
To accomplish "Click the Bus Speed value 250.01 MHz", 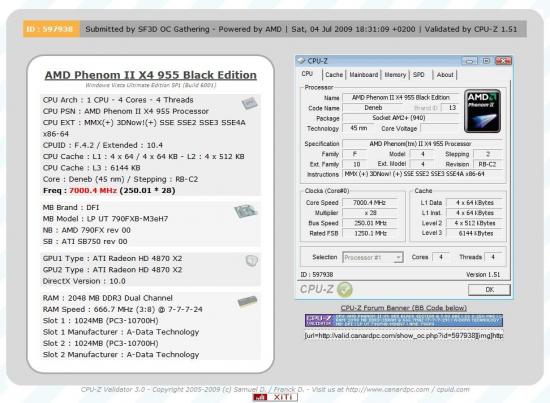I will pyautogui.click(x=369, y=223).
